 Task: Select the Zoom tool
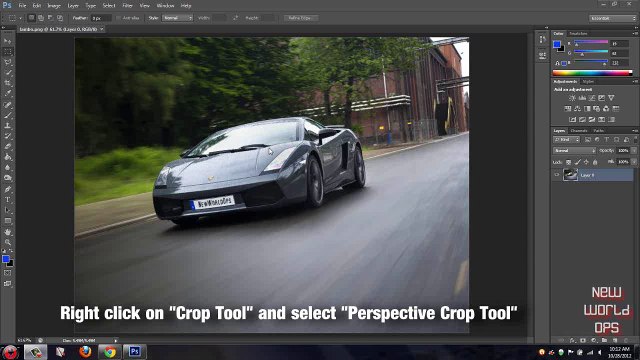(8, 242)
